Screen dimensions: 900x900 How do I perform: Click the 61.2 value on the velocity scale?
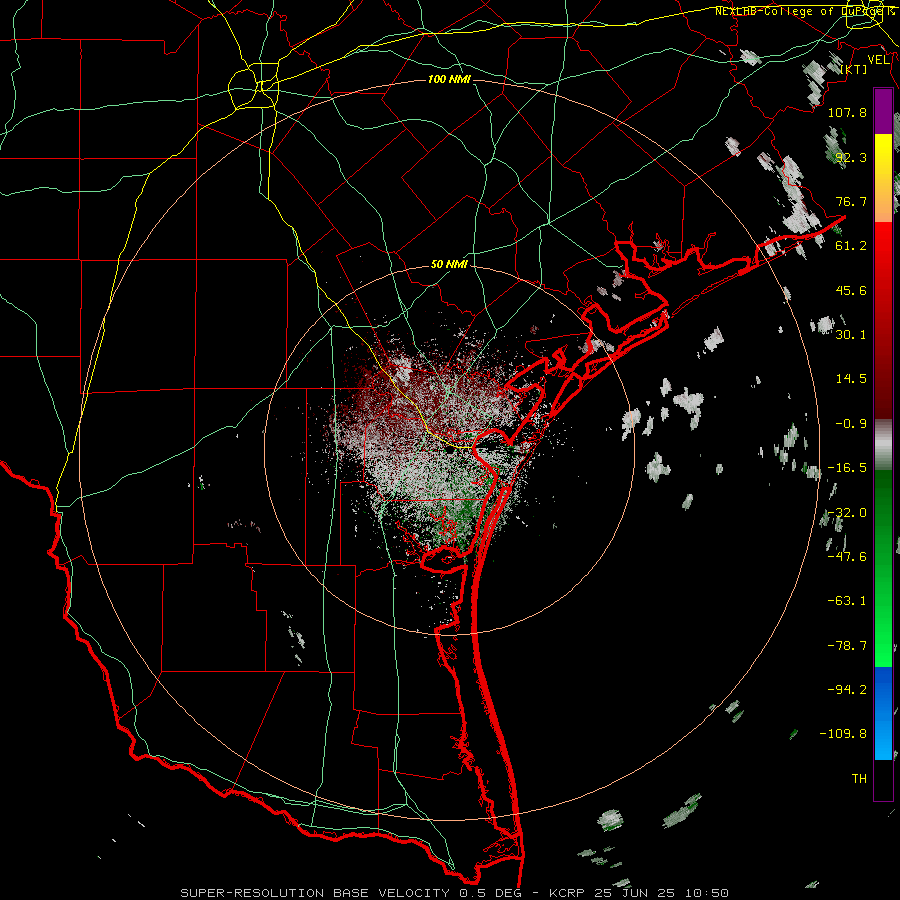[x=851, y=246]
